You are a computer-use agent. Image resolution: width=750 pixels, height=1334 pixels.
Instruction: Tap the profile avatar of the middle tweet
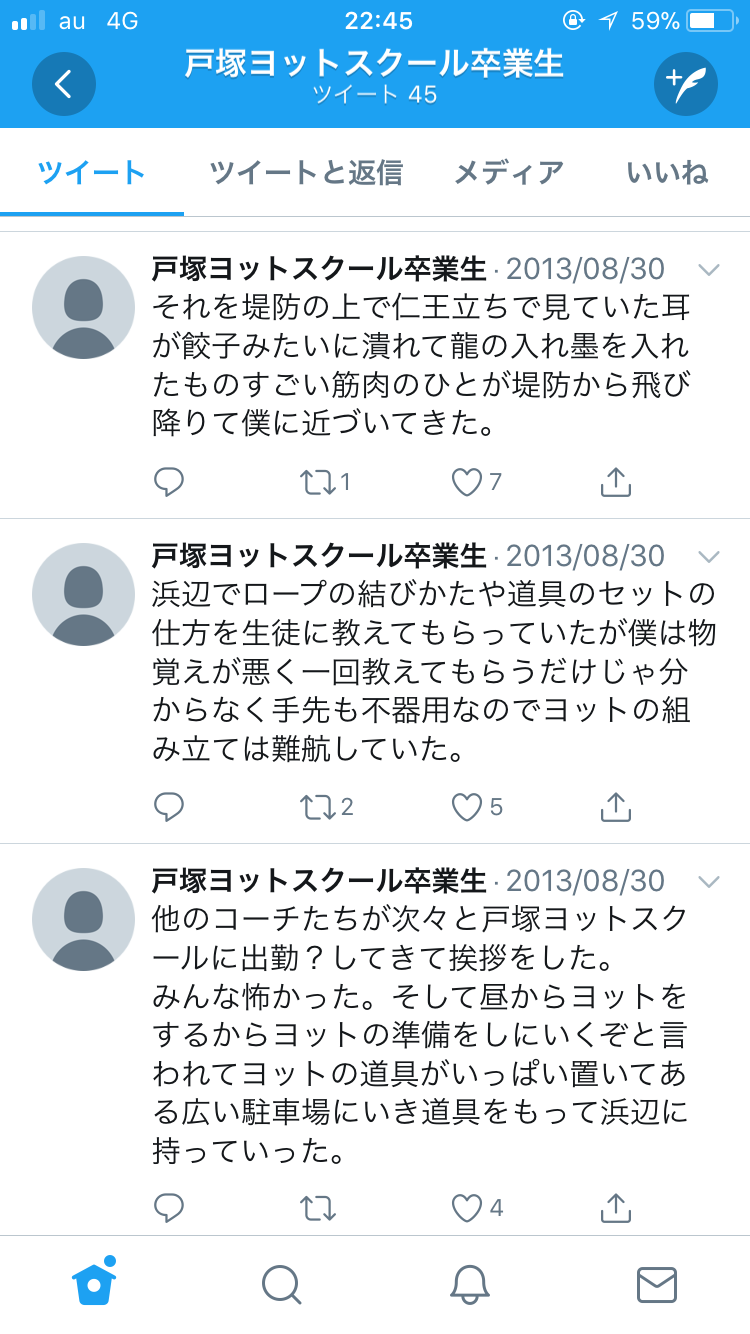pyautogui.click(x=83, y=594)
